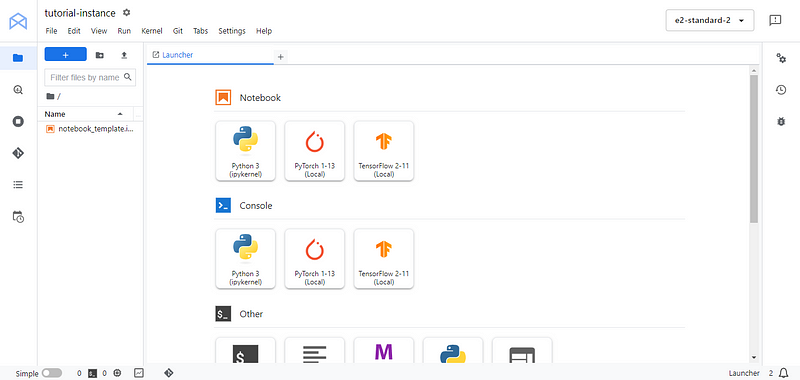The height and width of the screenshot is (380, 800).
Task: Open the show contextual help icon in Other section
Action: pyautogui.click(x=522, y=351)
